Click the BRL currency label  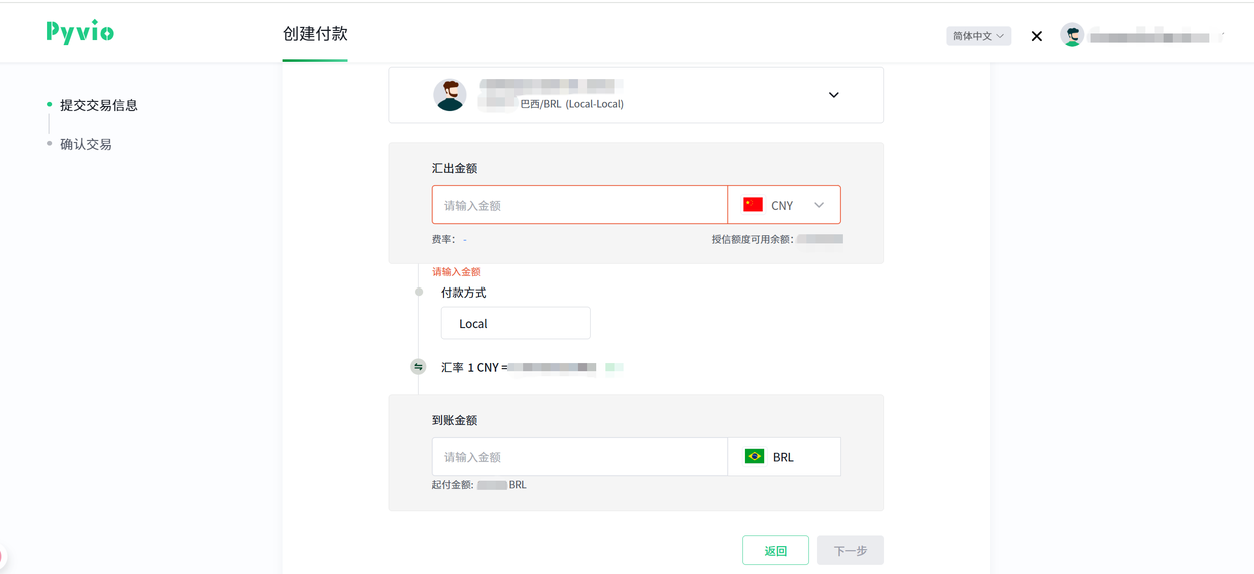[x=783, y=457]
